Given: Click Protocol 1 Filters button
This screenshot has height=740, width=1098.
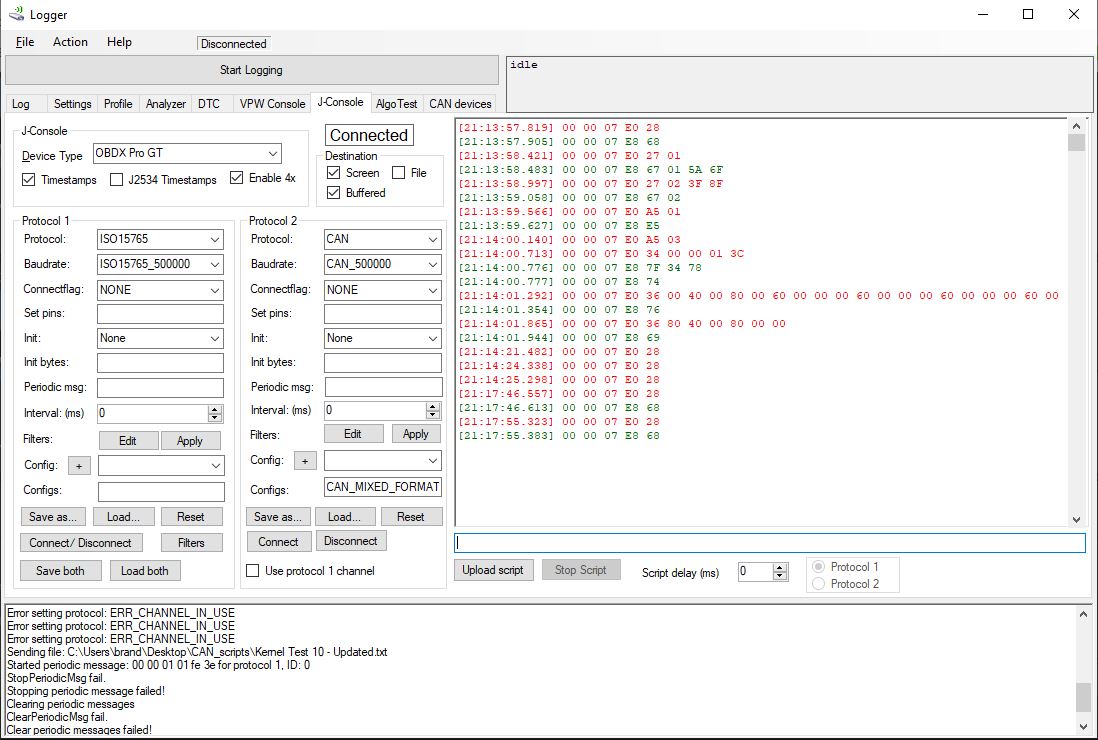Looking at the screenshot, I should (191, 543).
